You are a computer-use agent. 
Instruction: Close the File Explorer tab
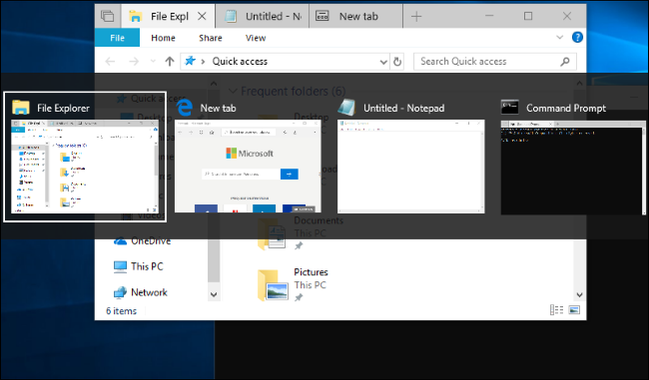(x=202, y=16)
